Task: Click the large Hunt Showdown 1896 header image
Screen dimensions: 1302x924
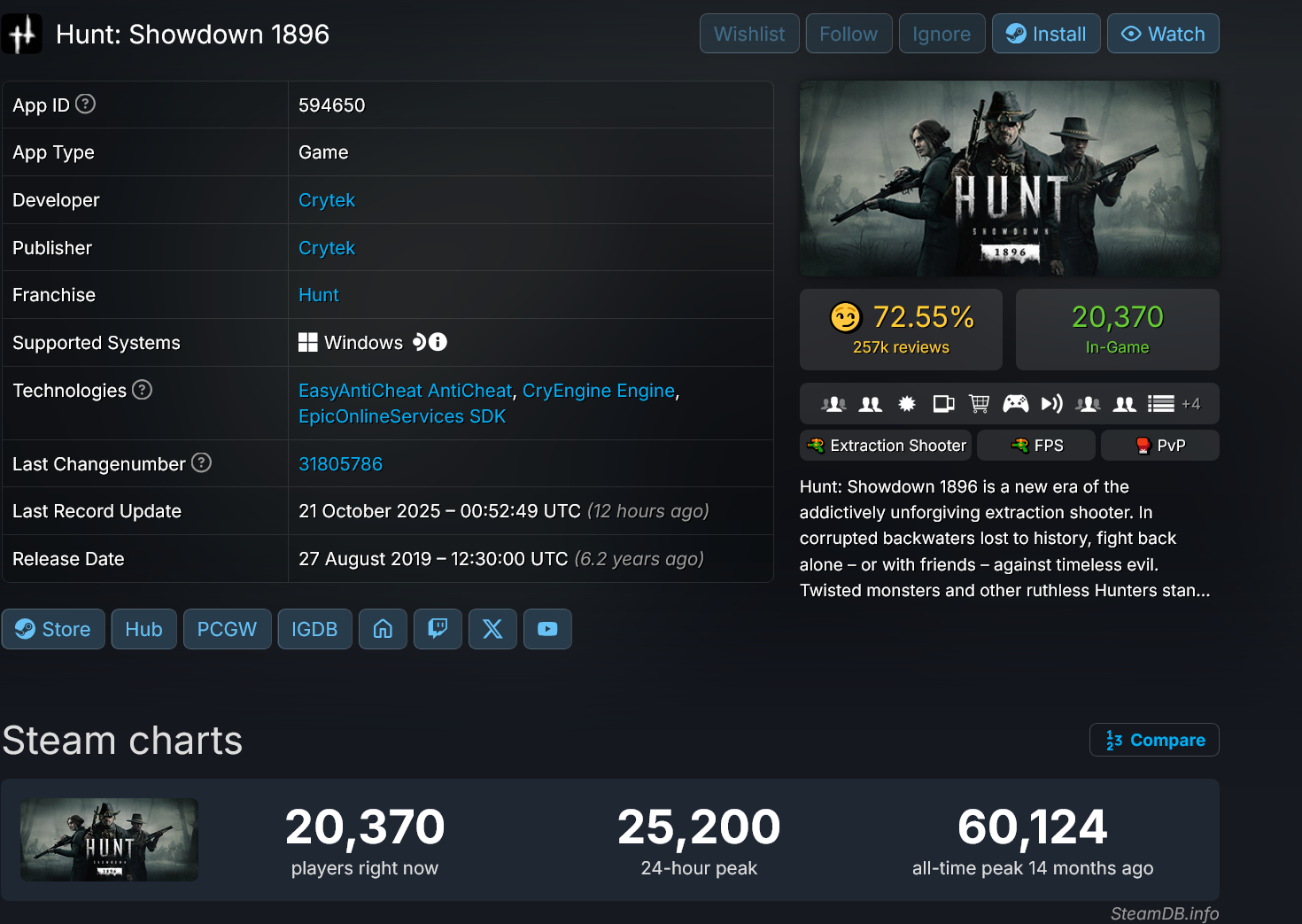Action: pyautogui.click(x=1010, y=179)
